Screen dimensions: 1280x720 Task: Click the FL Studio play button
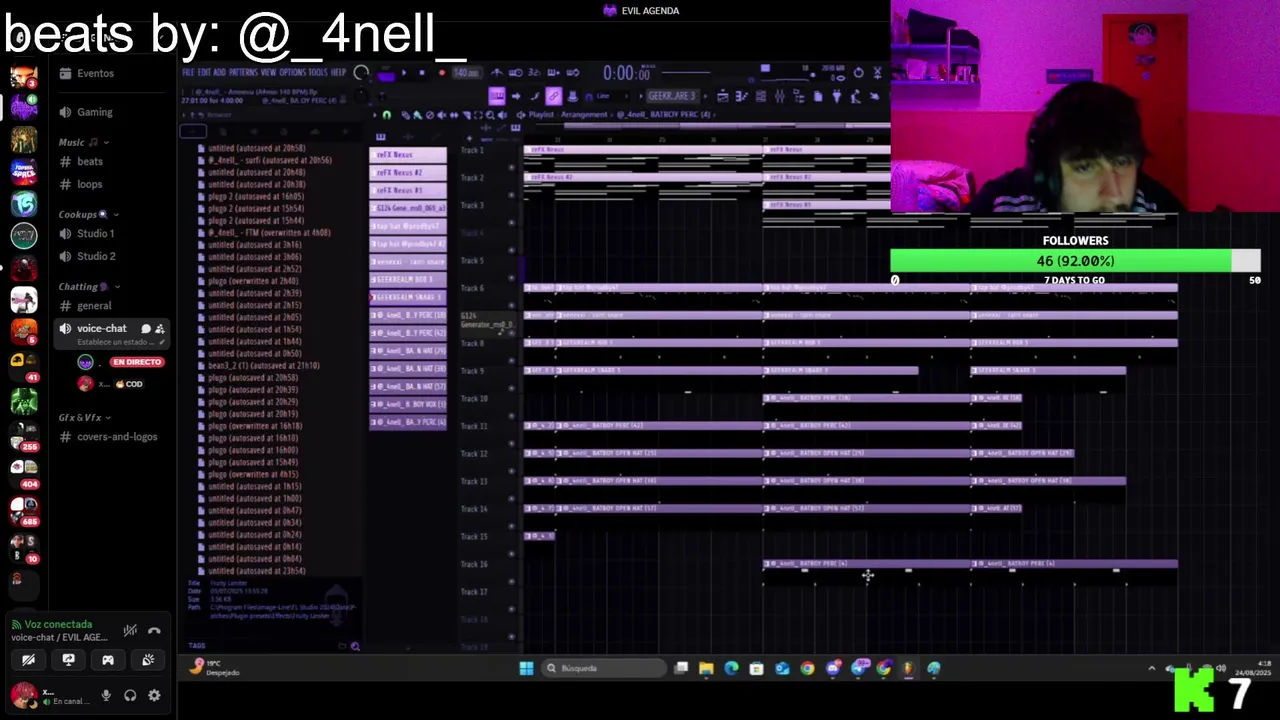[404, 72]
